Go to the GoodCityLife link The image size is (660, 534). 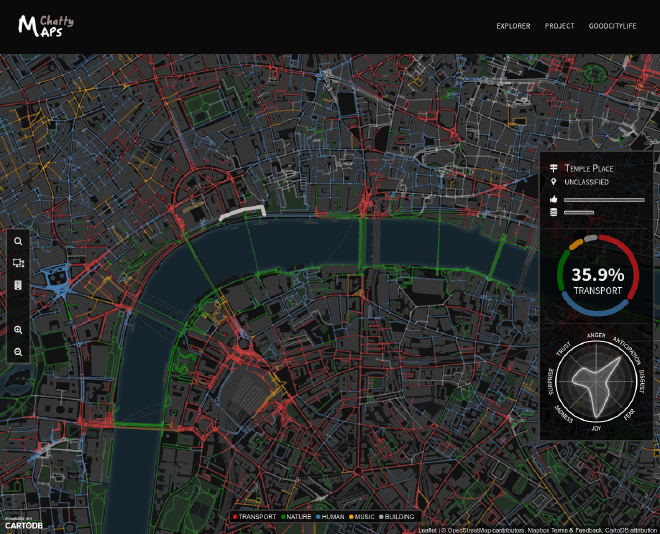click(612, 26)
